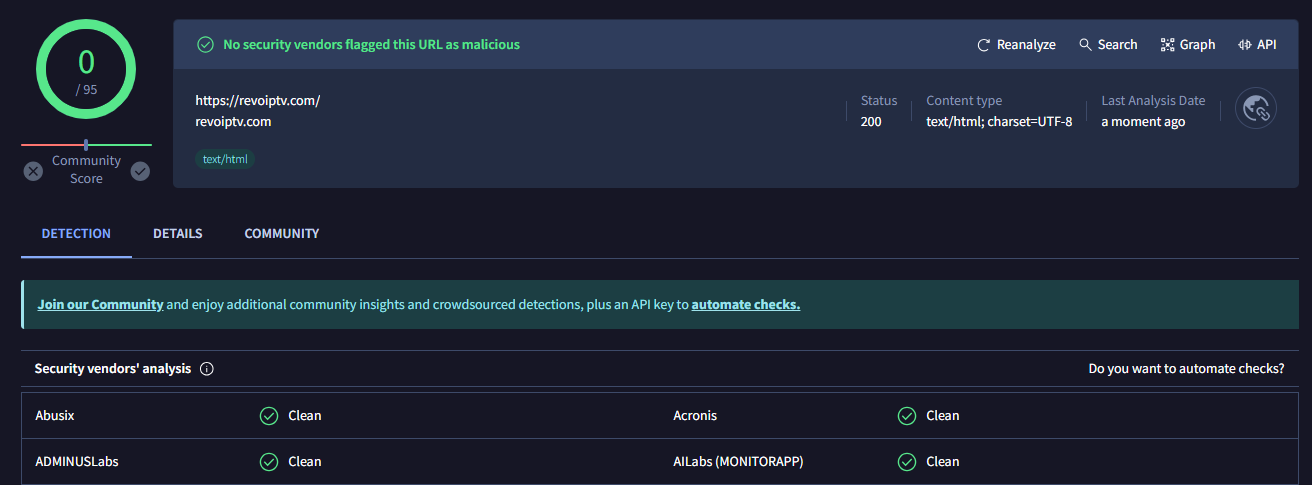Click content type 'text/html; charset=UTF-8'
This screenshot has height=485, width=1312.
[x=999, y=122]
